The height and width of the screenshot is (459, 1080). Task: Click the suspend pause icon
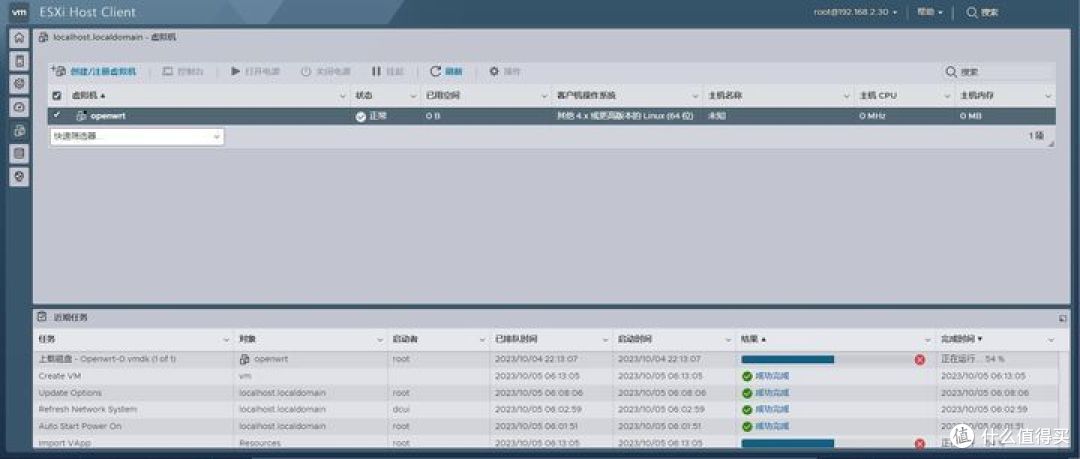point(376,72)
